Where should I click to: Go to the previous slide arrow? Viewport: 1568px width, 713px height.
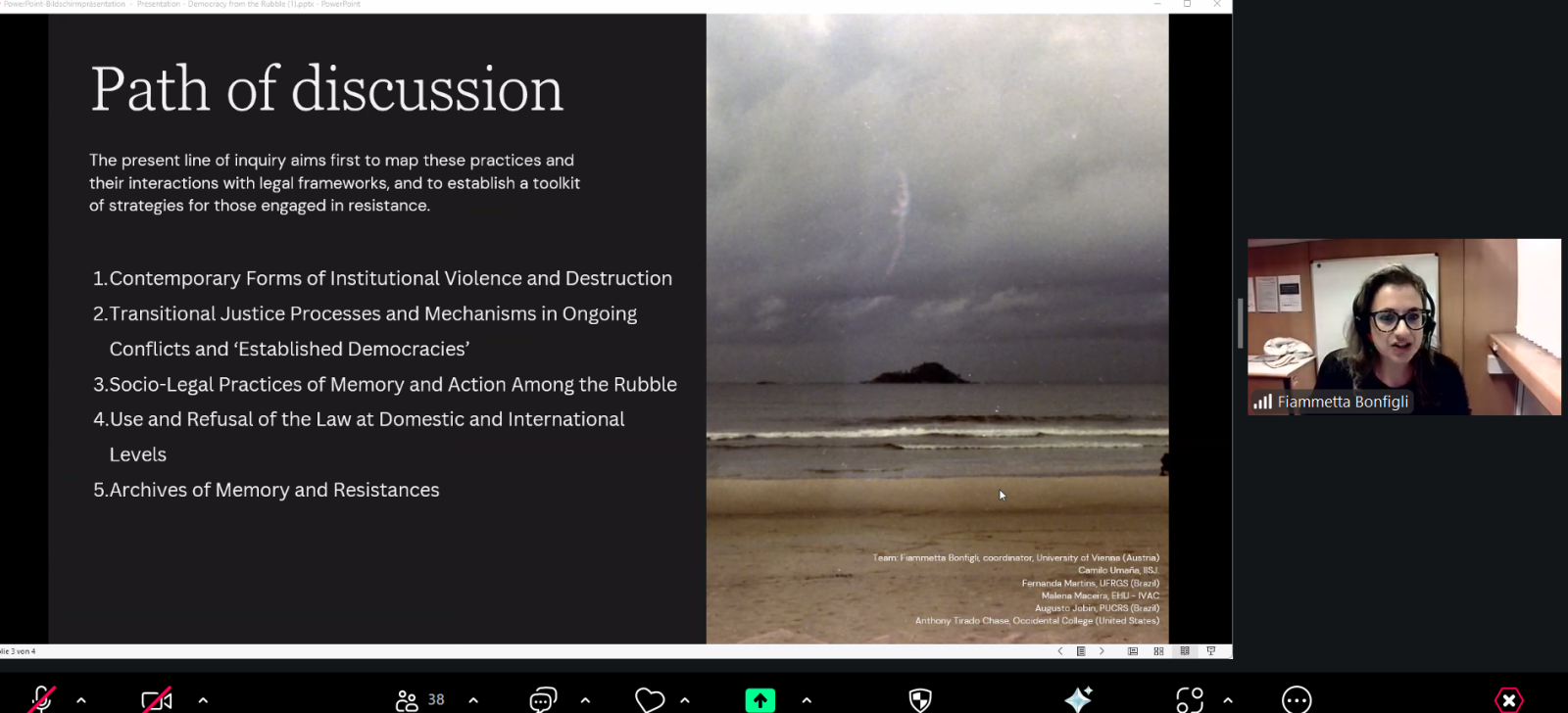[1059, 651]
